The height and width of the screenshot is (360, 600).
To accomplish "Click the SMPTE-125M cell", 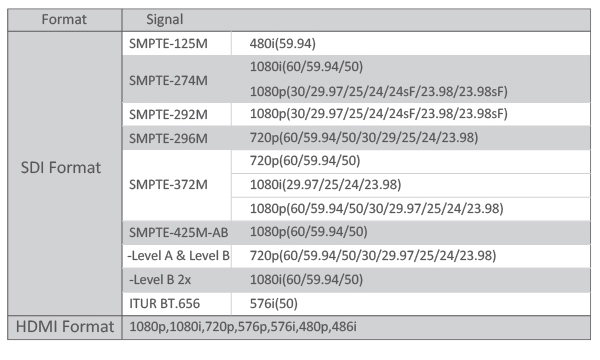I will pos(177,44).
